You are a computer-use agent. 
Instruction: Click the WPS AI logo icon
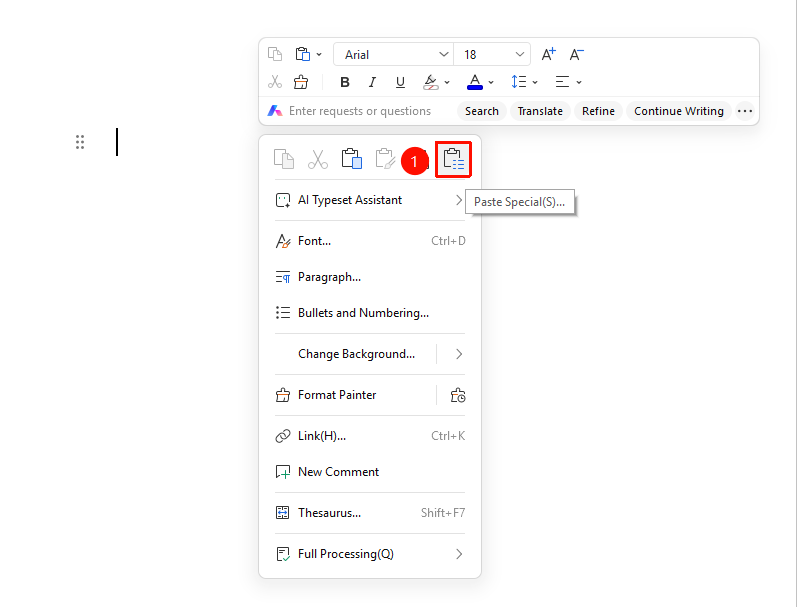(275, 111)
